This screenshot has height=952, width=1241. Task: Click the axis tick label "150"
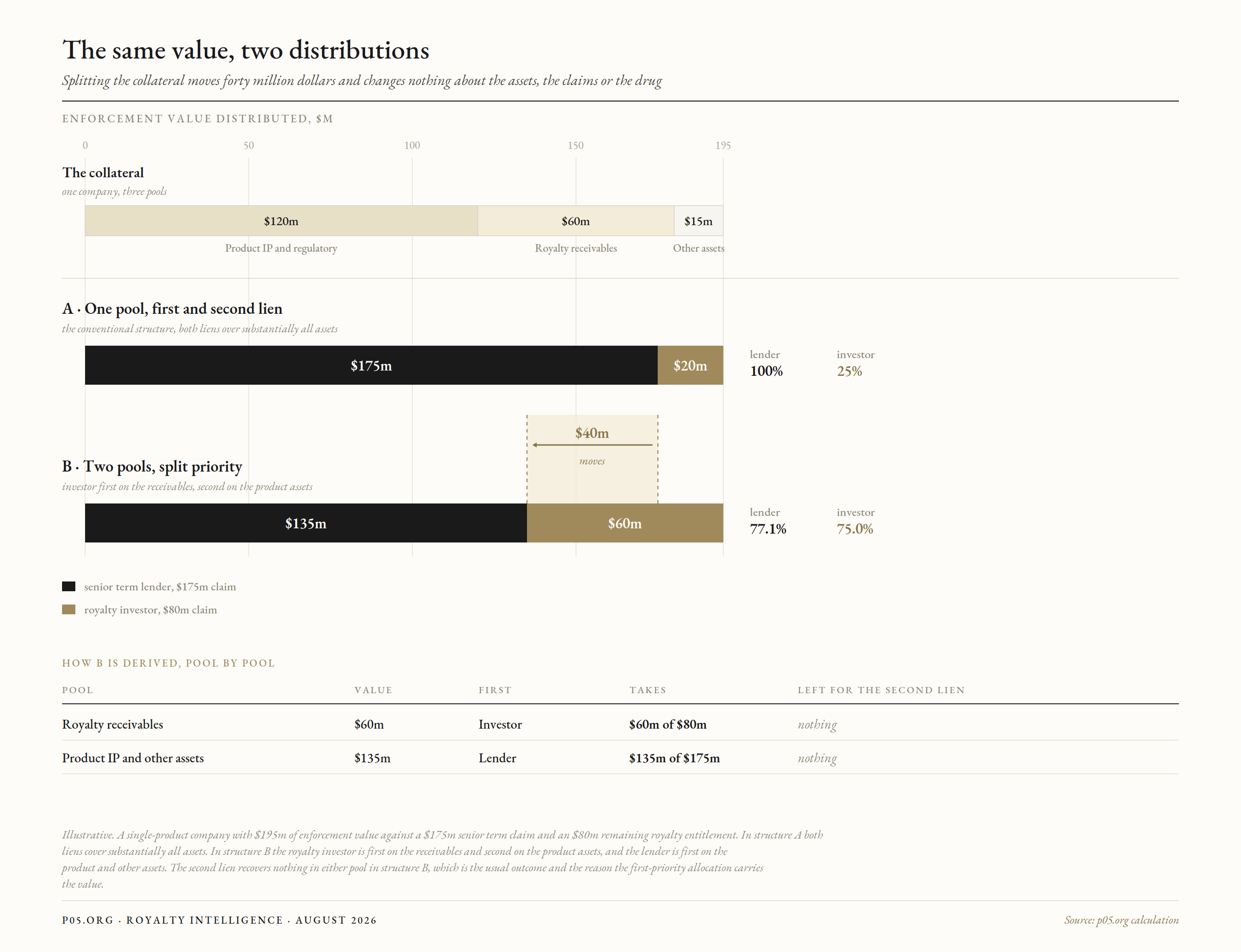(576, 145)
